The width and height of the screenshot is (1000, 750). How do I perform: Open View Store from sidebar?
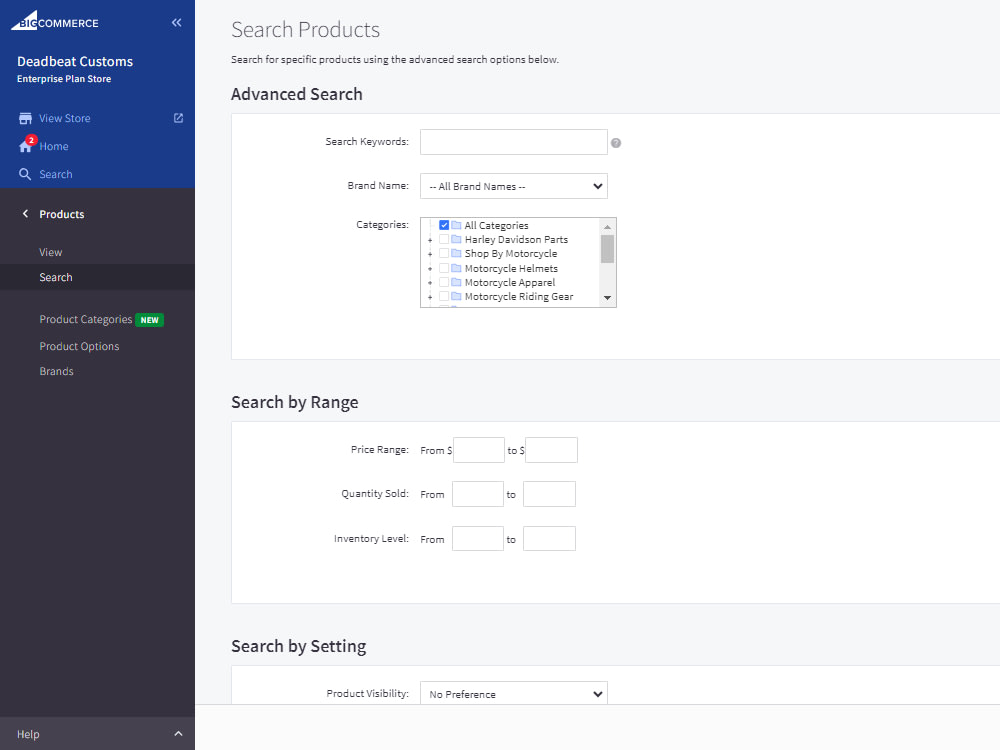(64, 119)
